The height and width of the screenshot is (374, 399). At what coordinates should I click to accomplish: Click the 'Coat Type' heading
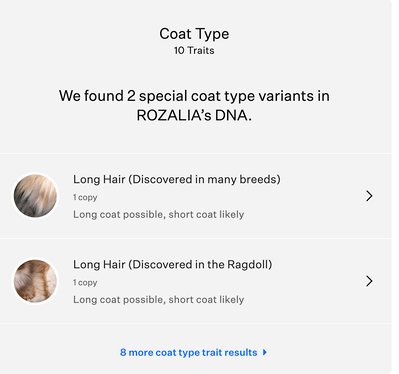194,34
